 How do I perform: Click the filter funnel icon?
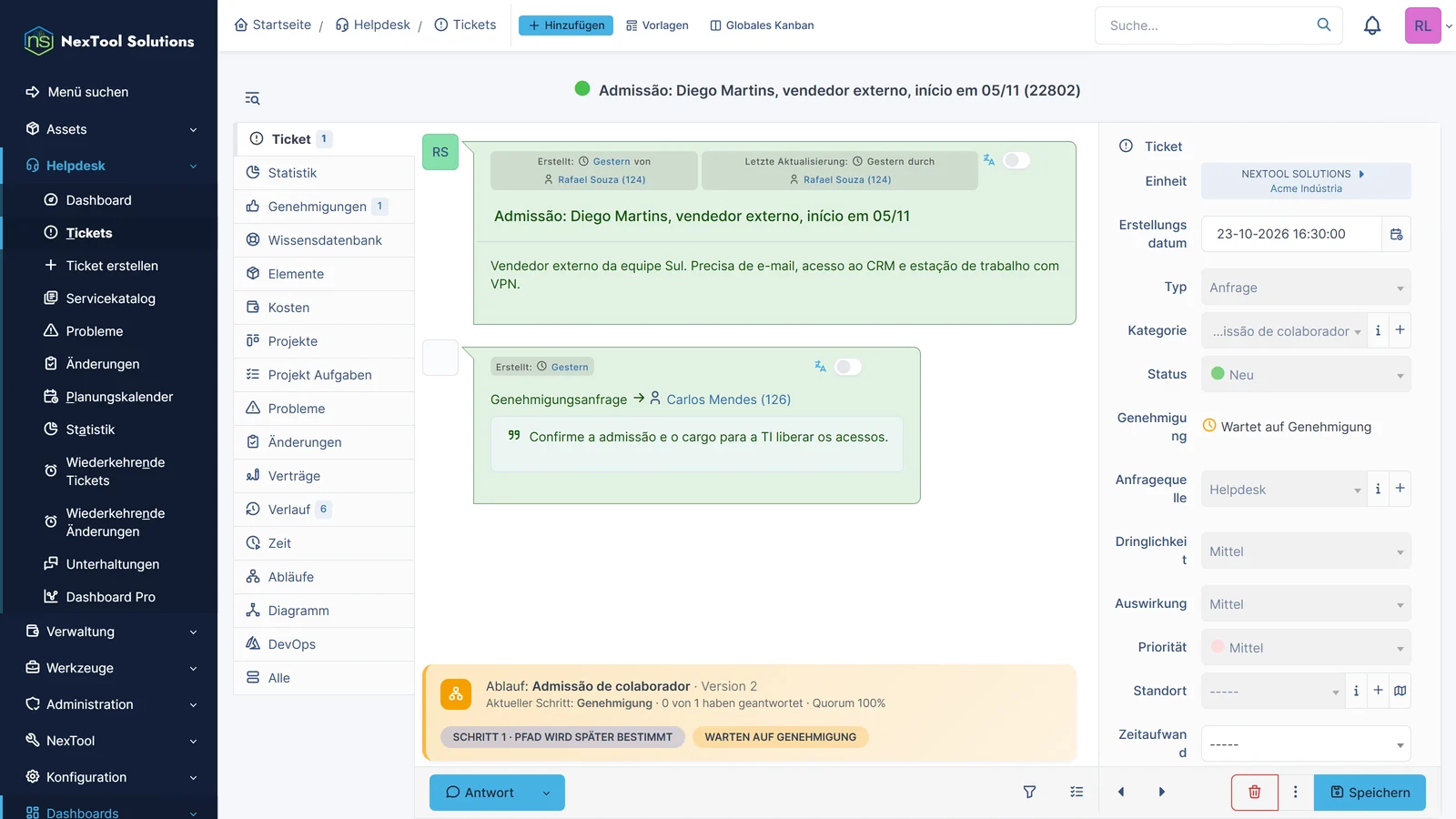(1029, 793)
